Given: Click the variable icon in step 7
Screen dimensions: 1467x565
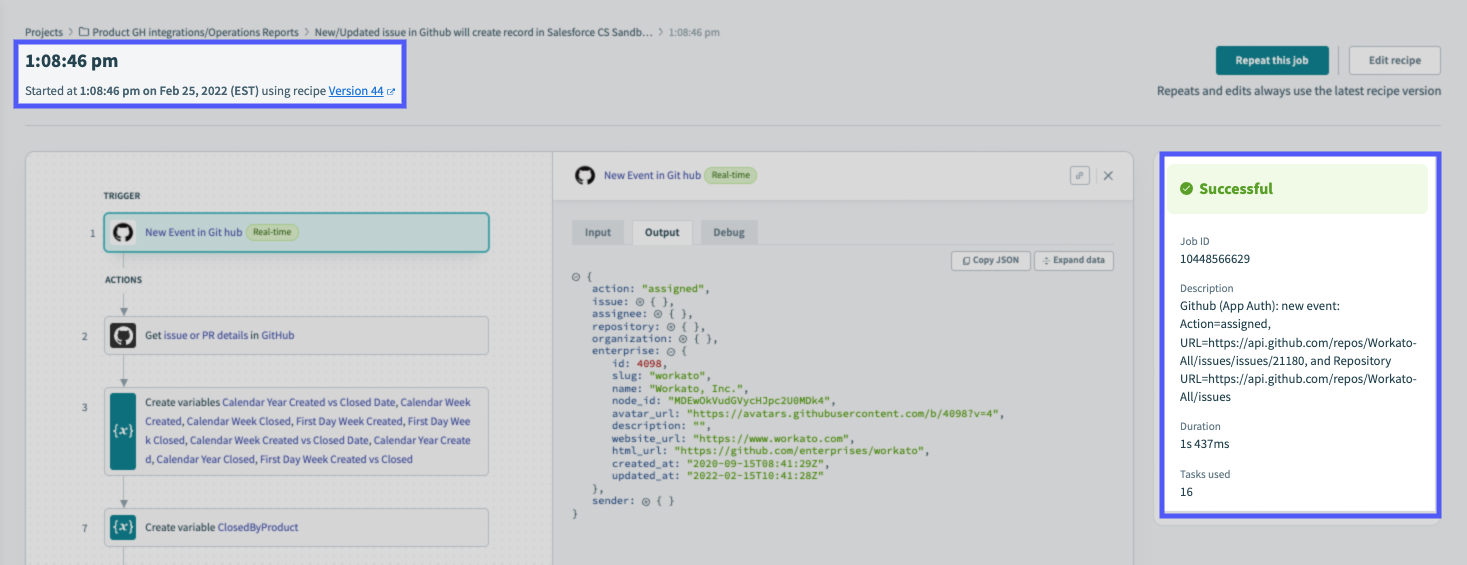Looking at the screenshot, I should (123, 527).
